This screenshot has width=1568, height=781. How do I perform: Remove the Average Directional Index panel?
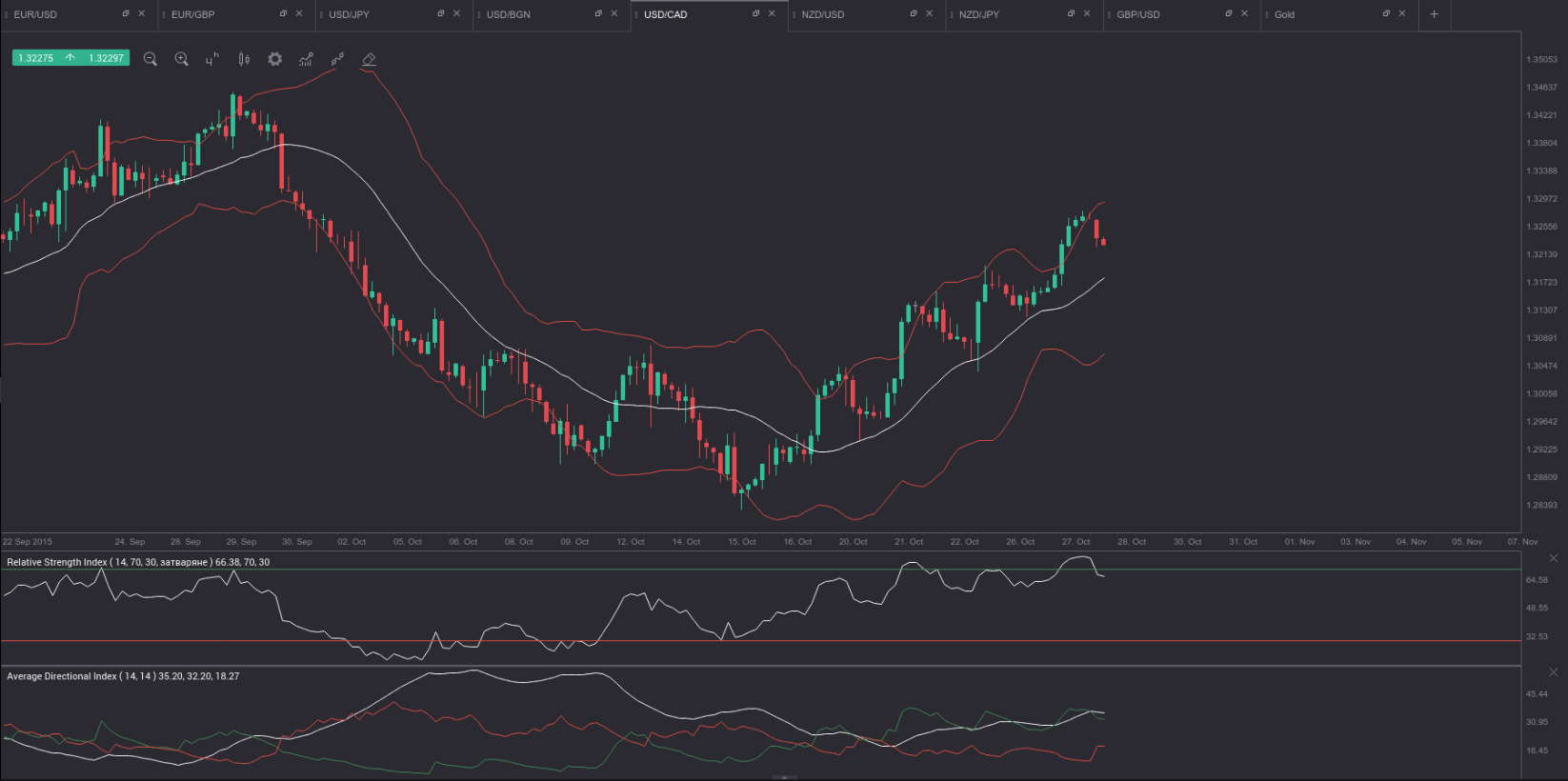tap(1554, 672)
